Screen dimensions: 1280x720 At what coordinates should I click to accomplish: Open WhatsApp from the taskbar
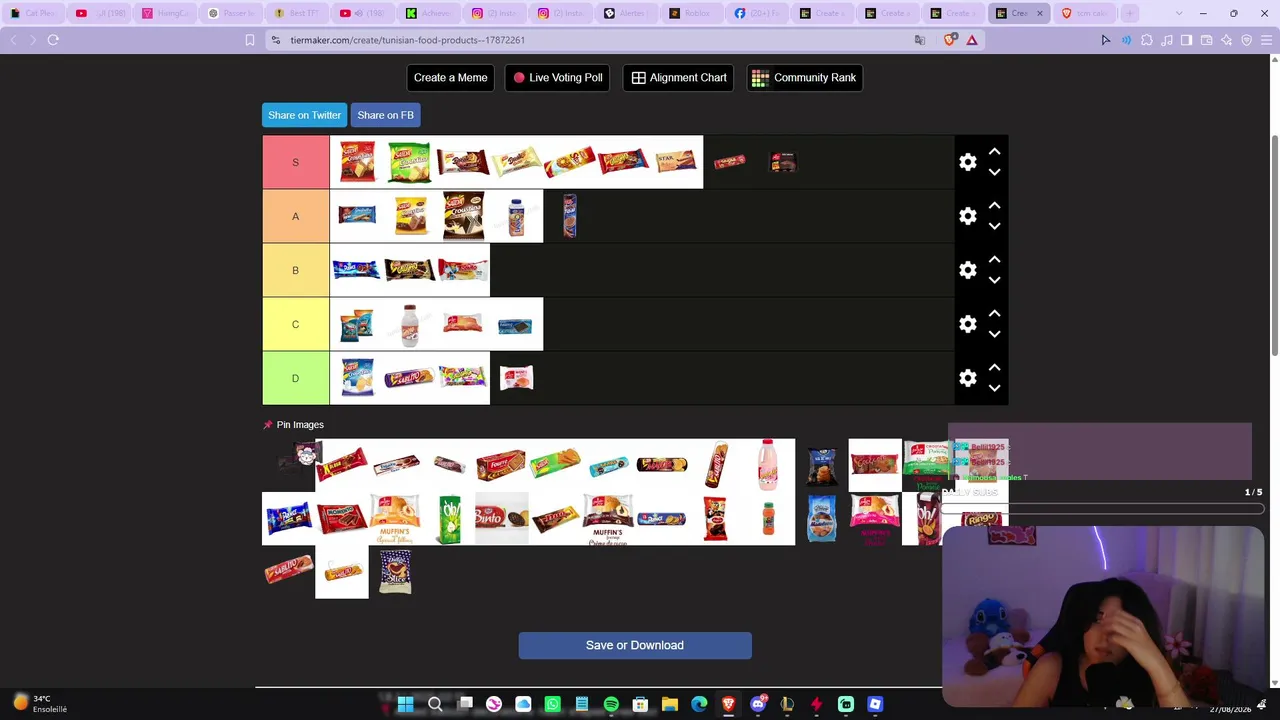click(x=552, y=704)
